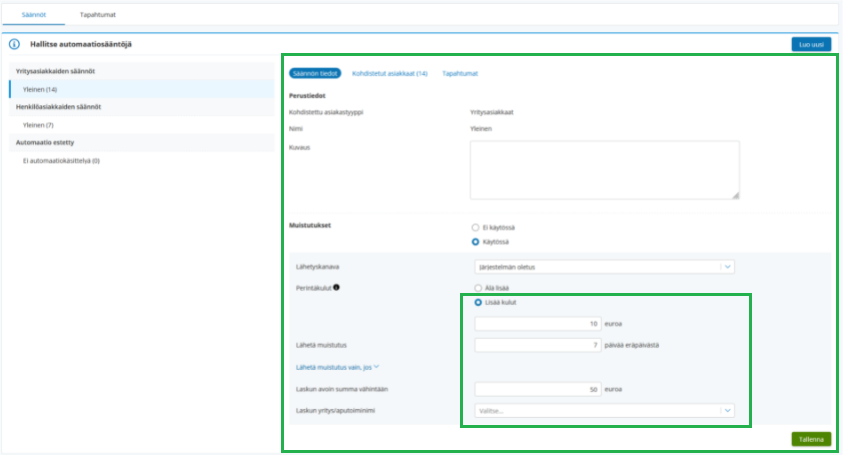Viewport: 844px width, 455px height.
Task: Open the Lähetyskanava dropdown
Action: [604, 267]
